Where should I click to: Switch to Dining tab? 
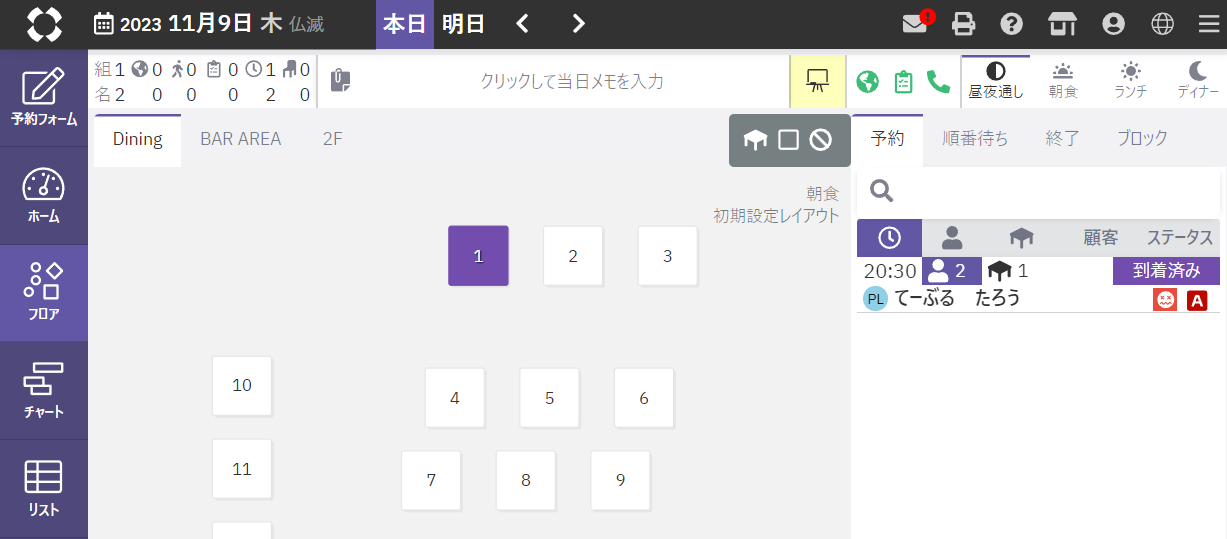tap(138, 140)
